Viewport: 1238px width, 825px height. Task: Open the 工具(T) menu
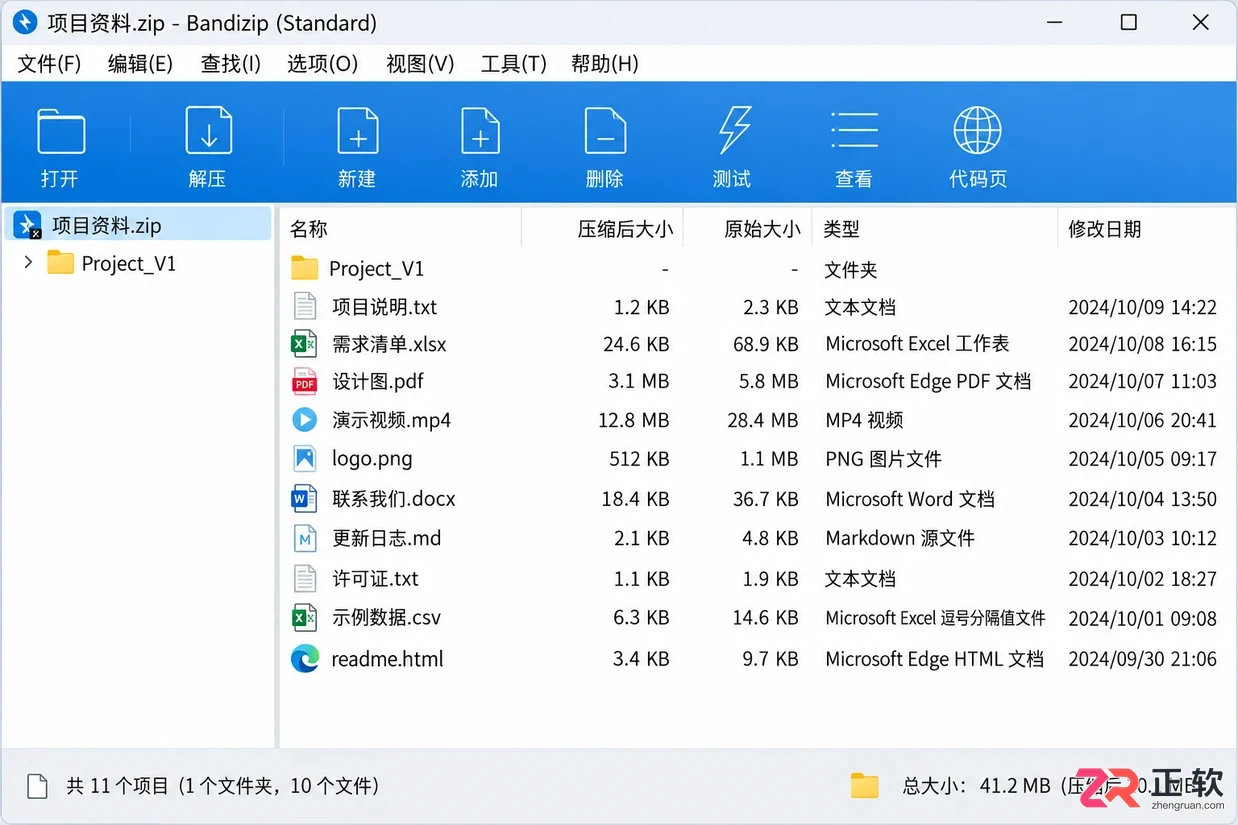[513, 64]
